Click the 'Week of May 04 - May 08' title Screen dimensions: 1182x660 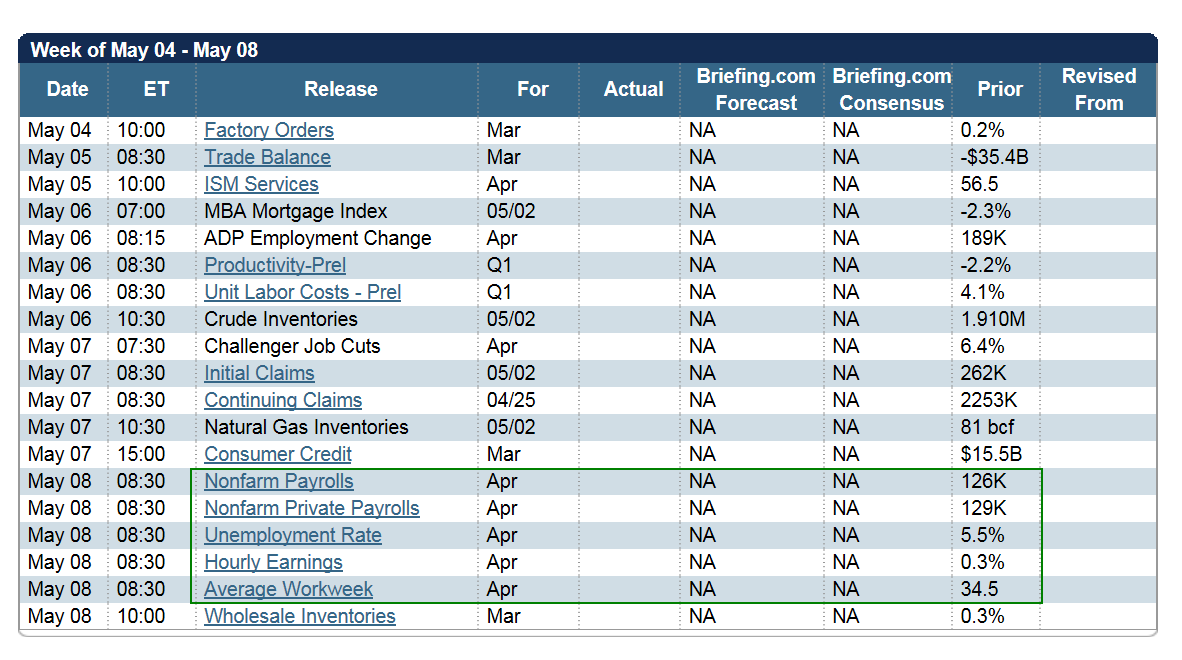point(144,50)
